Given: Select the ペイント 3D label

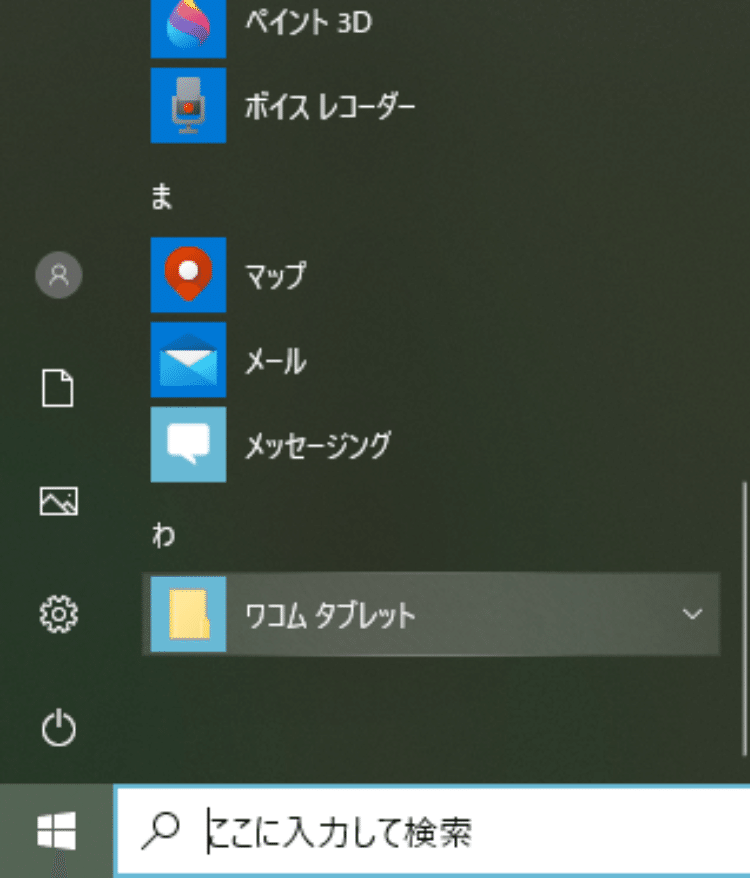Looking at the screenshot, I should coord(309,23).
